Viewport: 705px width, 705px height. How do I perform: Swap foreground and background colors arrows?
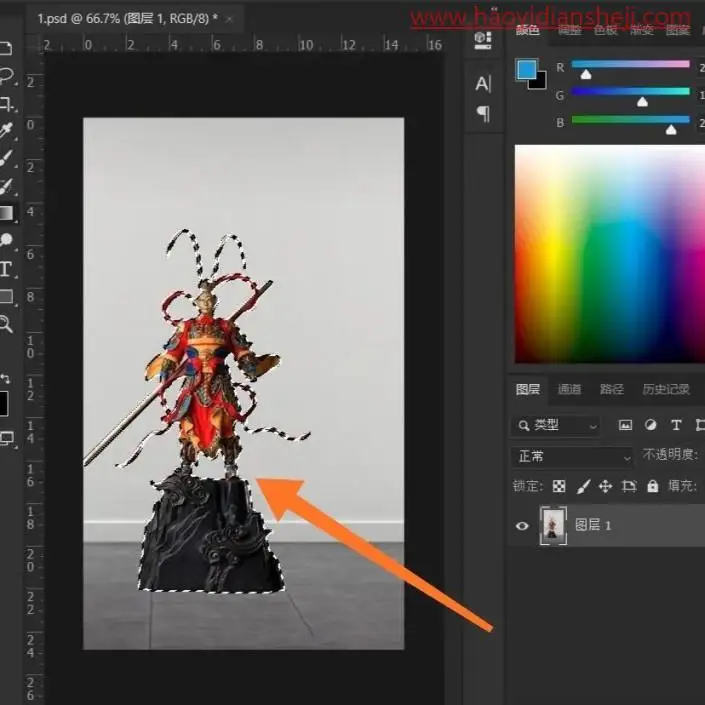coord(5,379)
